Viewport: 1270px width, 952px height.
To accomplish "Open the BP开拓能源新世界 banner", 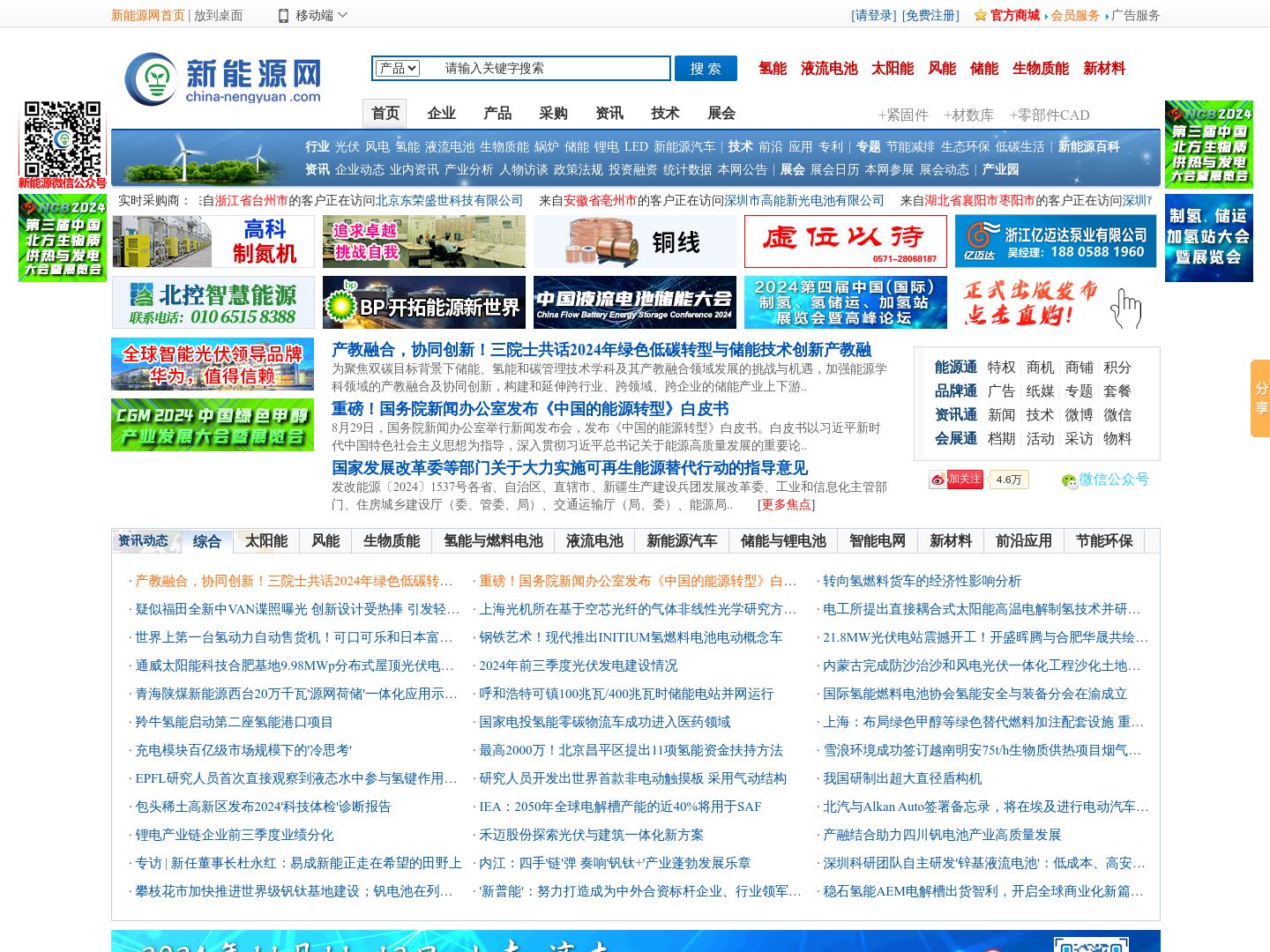I will pos(424,302).
